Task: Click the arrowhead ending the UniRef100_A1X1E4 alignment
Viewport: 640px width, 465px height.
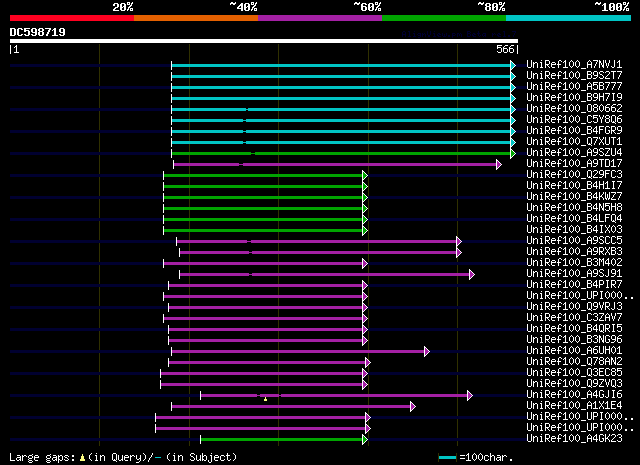Action: click(413, 407)
